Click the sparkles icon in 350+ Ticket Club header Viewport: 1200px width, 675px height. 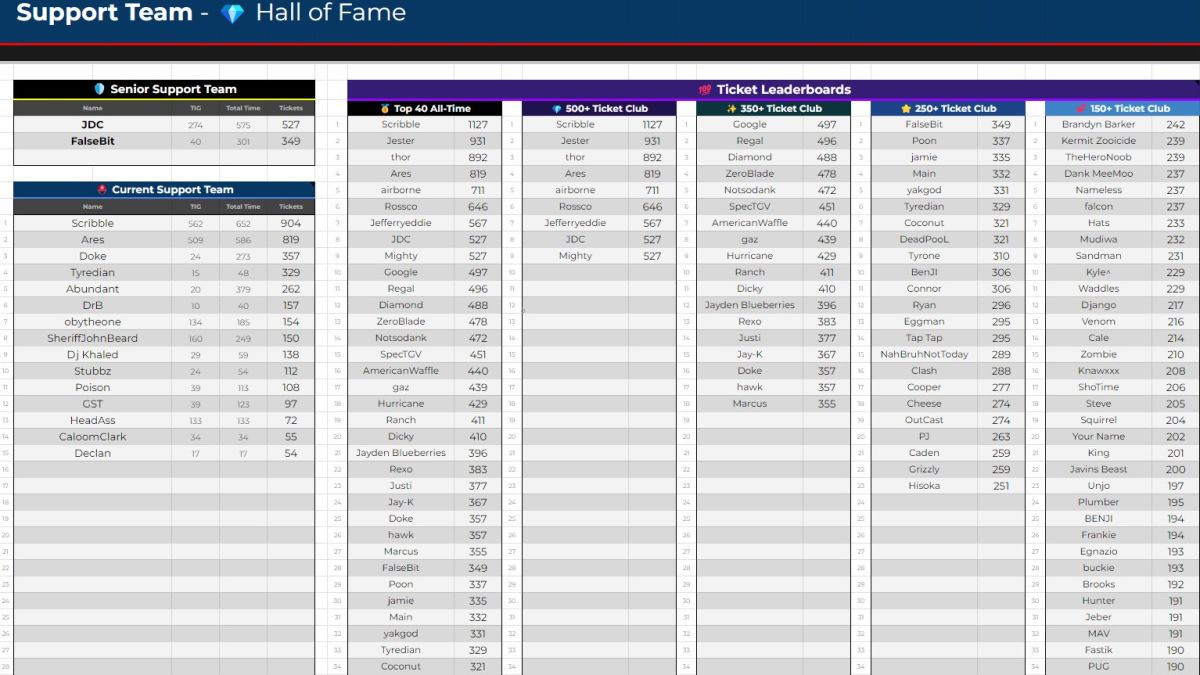[731, 109]
